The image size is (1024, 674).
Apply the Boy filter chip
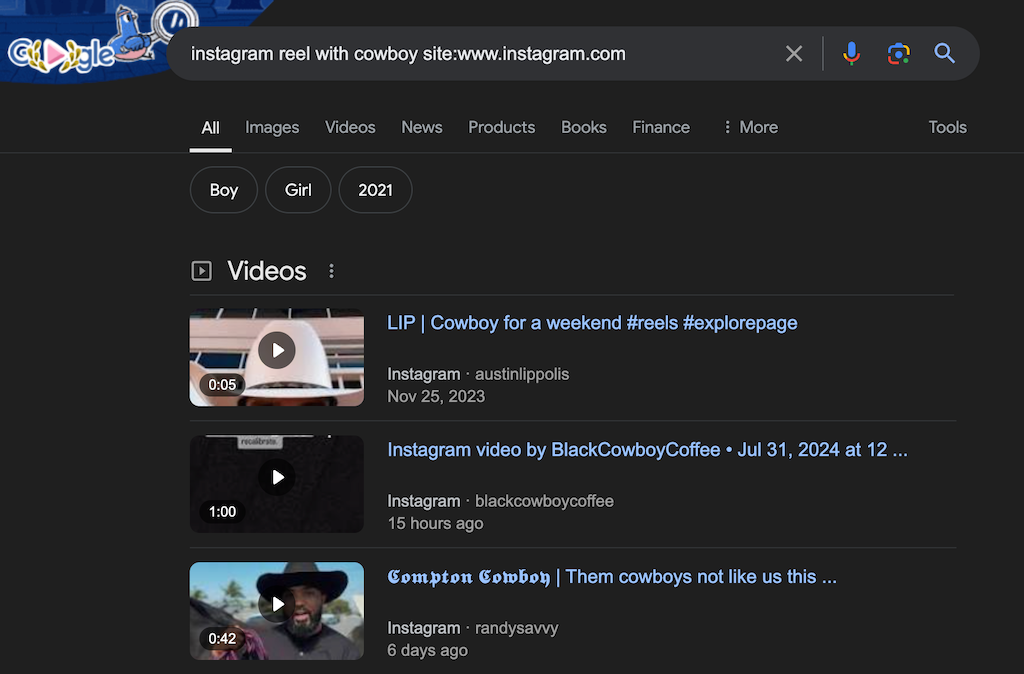tap(224, 190)
